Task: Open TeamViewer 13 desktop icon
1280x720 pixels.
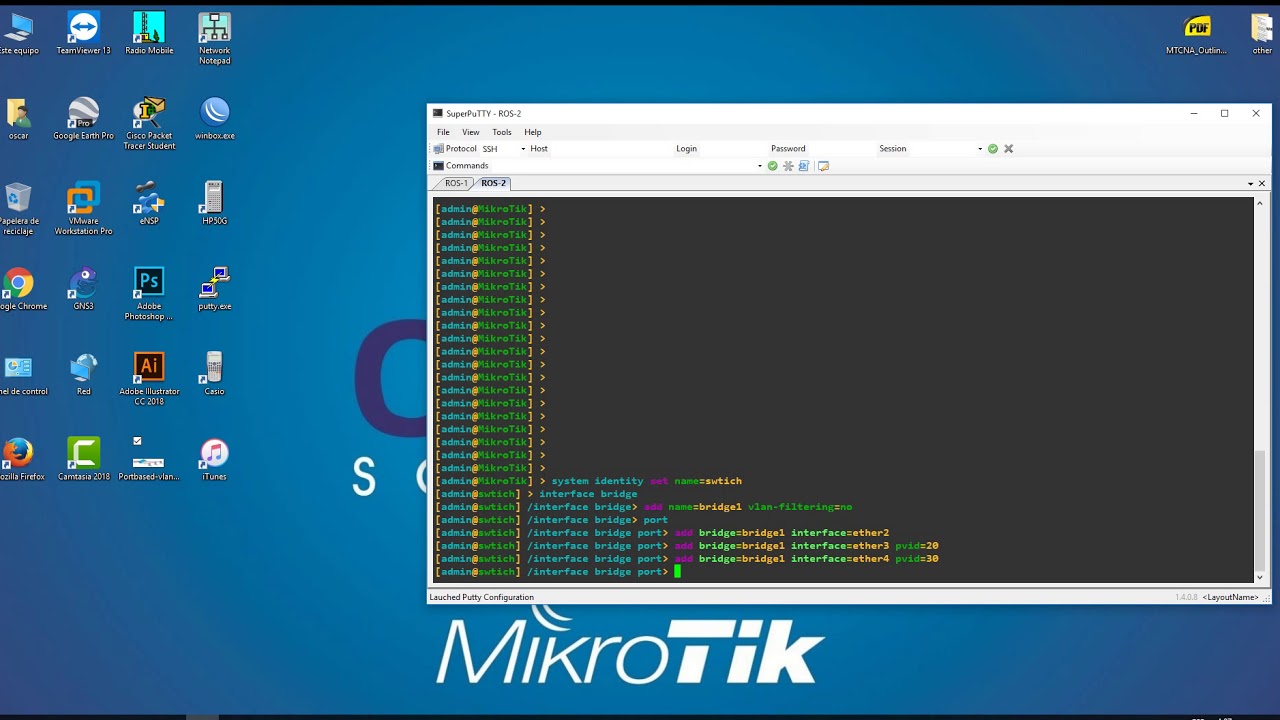Action: [x=84, y=33]
